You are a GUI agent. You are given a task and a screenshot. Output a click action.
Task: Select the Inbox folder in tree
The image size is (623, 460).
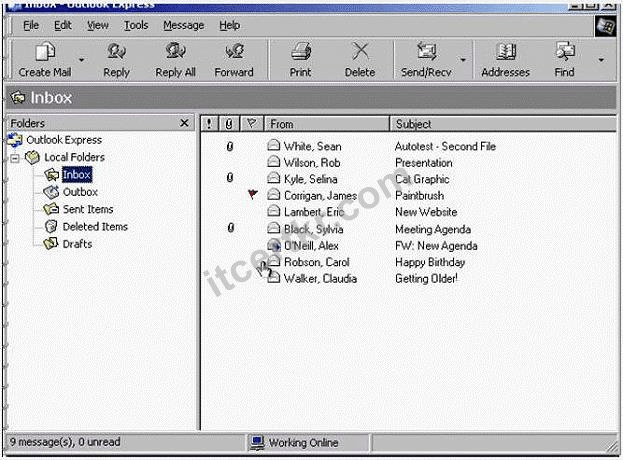coord(77,174)
